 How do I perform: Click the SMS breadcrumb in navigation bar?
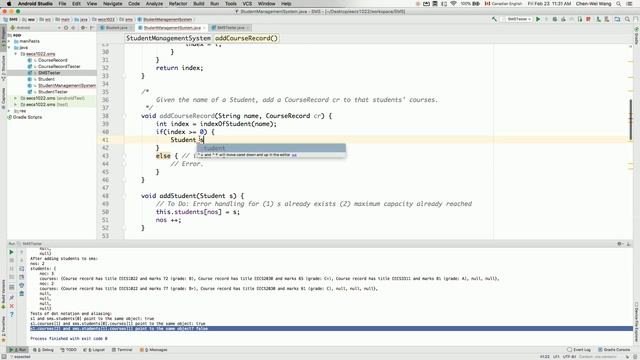pos(11,19)
